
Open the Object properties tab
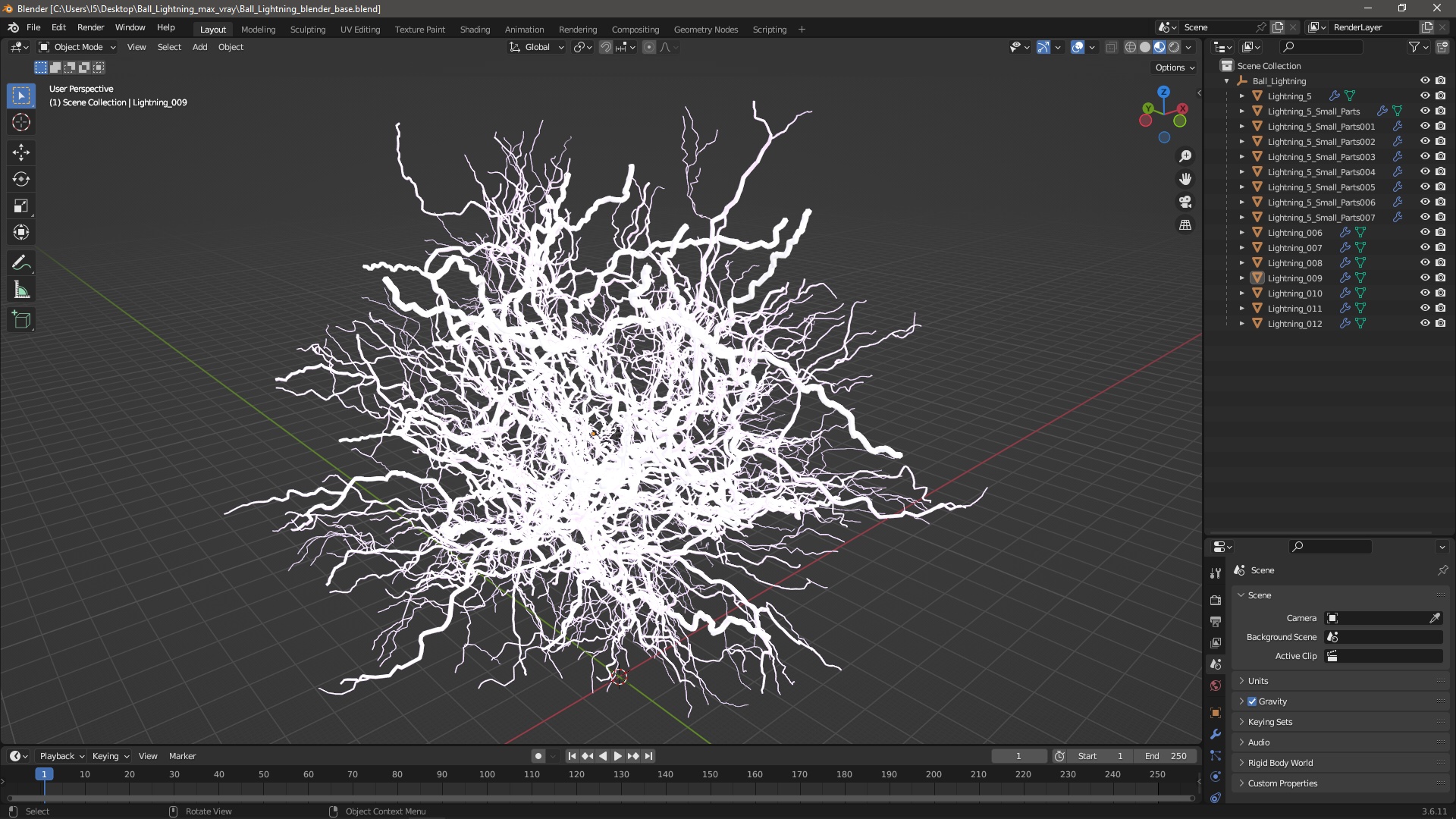pyautogui.click(x=1216, y=712)
